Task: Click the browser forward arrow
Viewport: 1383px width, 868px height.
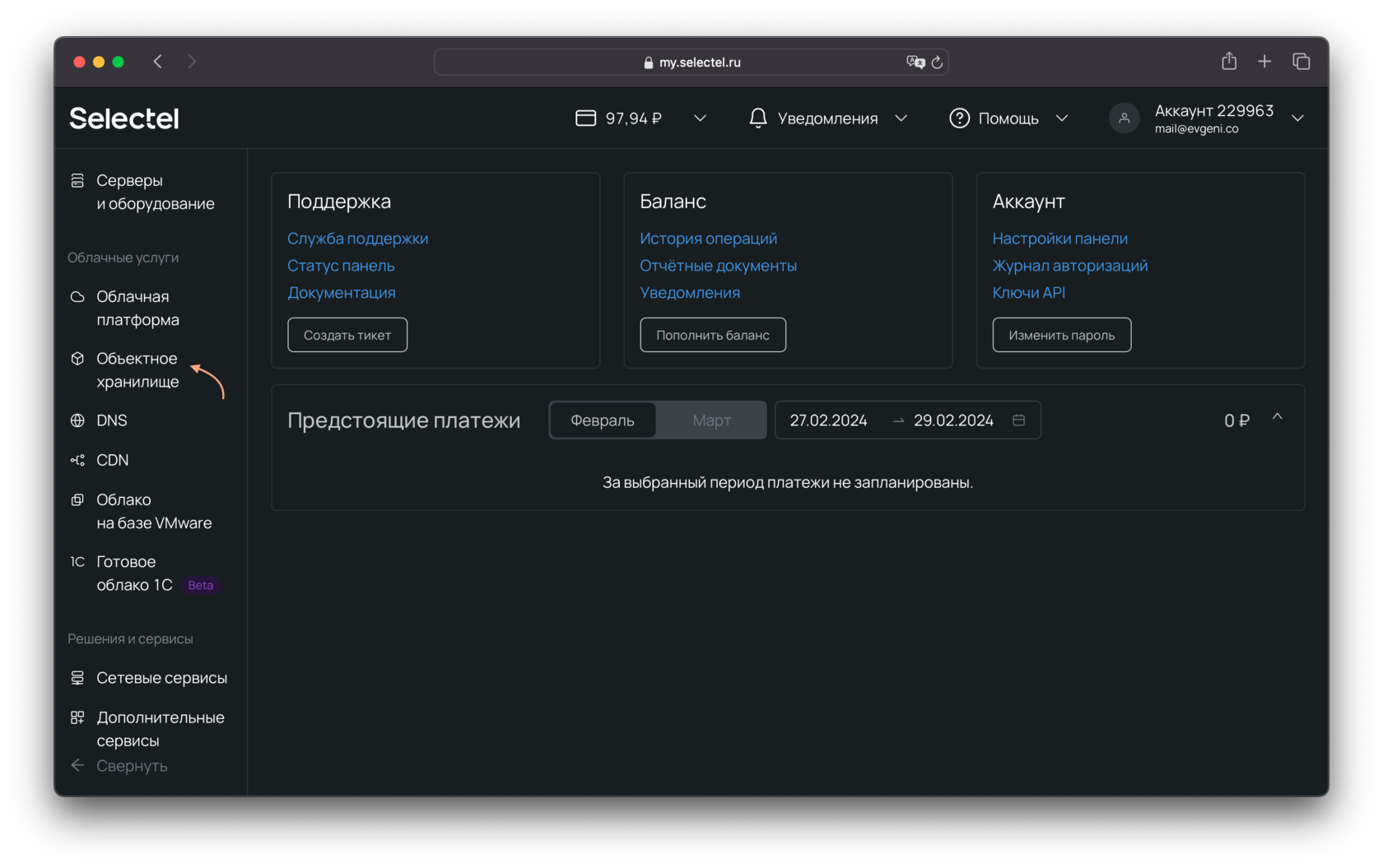Action: (x=192, y=62)
